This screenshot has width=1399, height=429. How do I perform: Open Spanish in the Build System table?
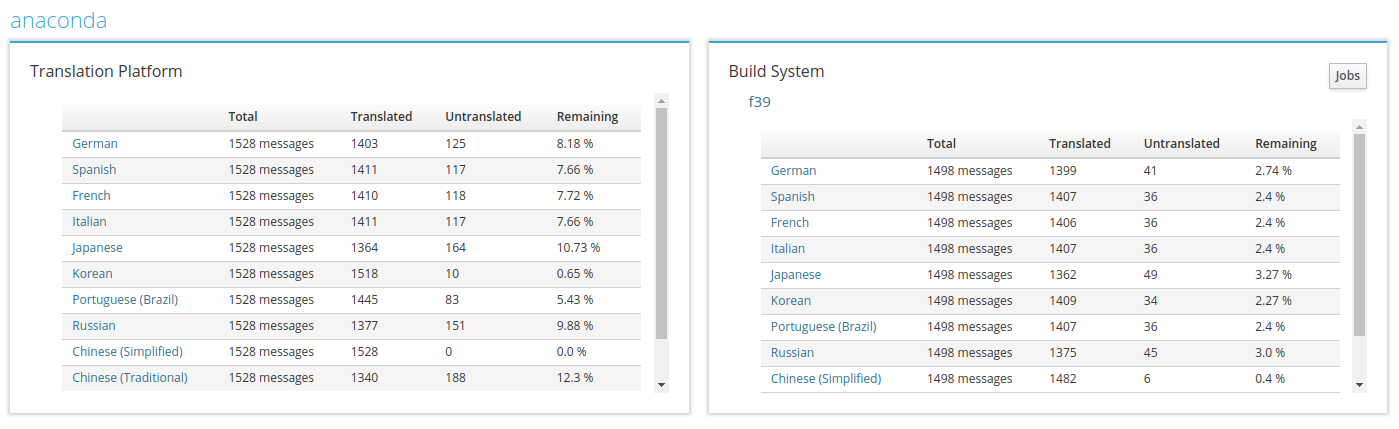click(793, 197)
